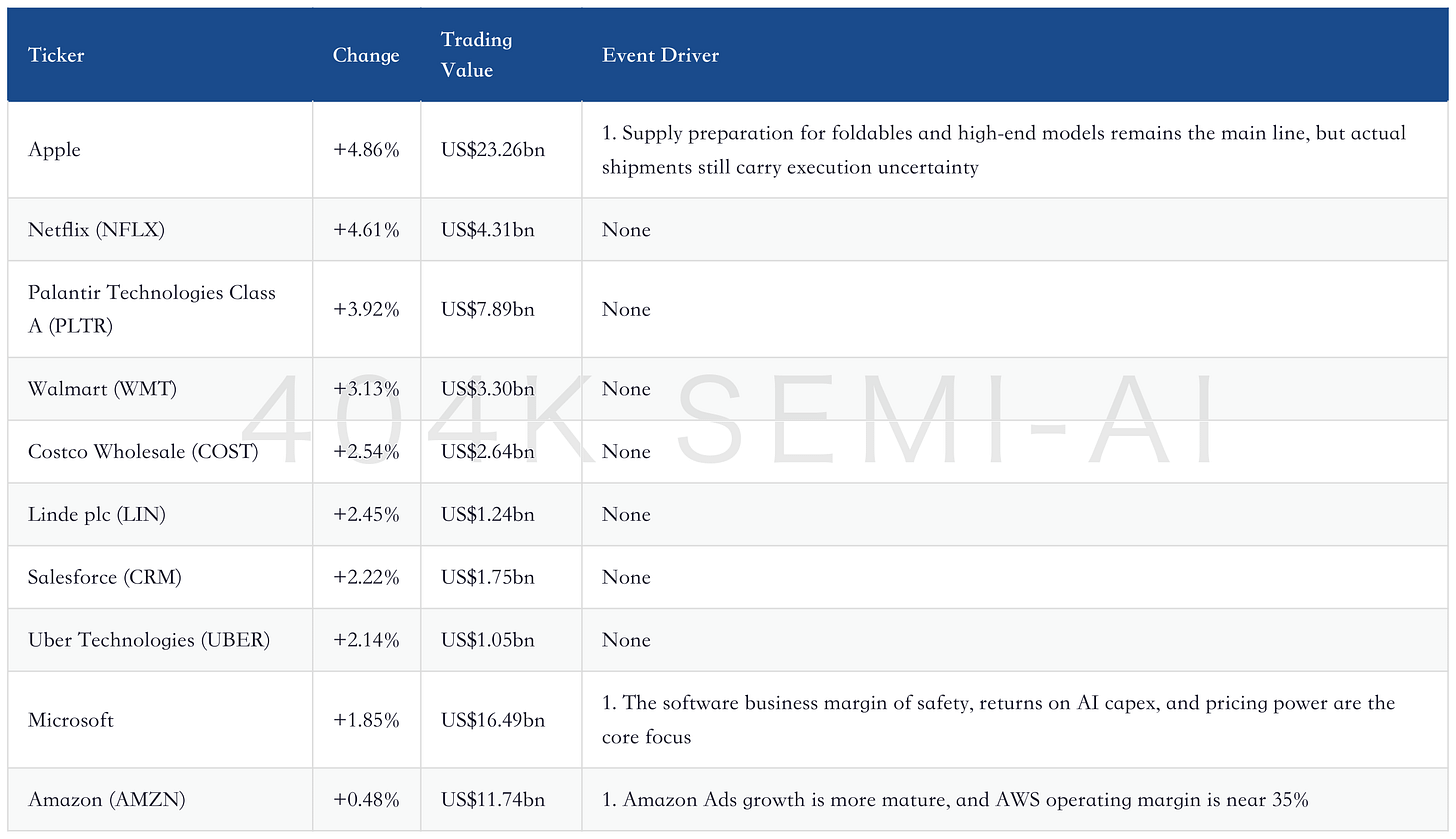Screen dimensions: 1456x839
Task: Click the Amazon (AMZN) ticker
Action: coord(106,800)
